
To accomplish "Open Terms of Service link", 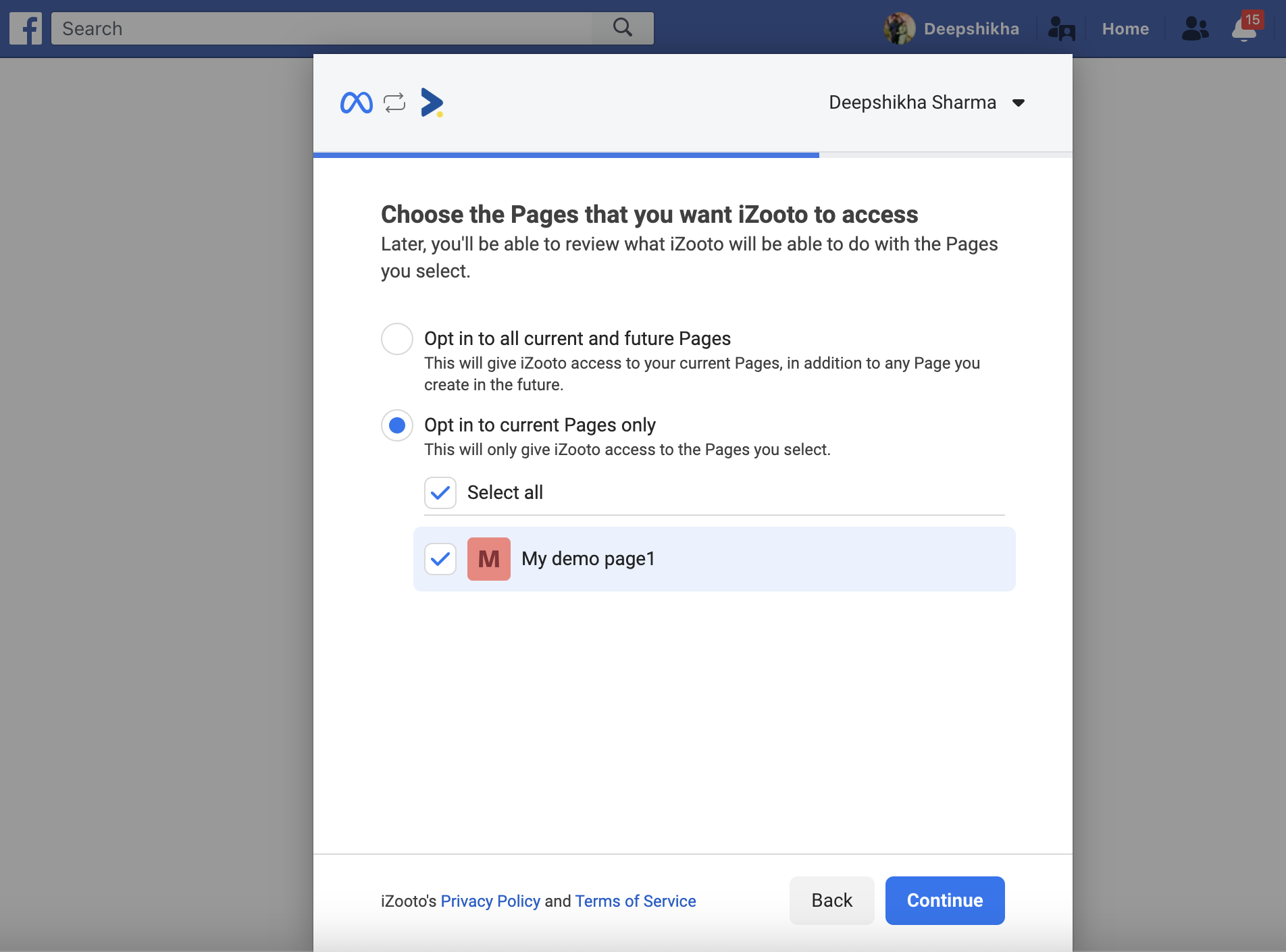I will 636,901.
